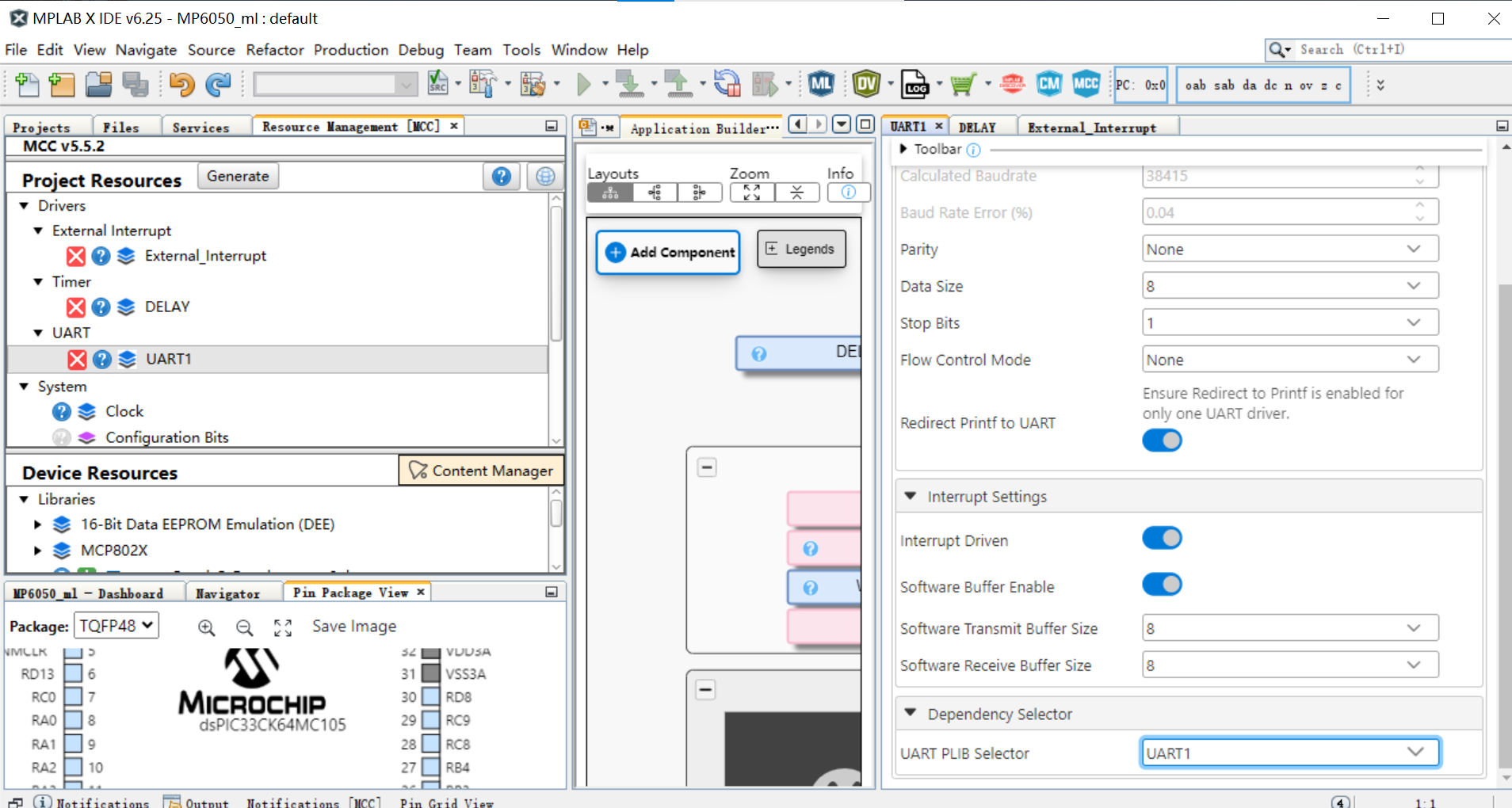The image size is (1512, 808).
Task: Collapse the Interrupt Settings section
Action: point(911,496)
